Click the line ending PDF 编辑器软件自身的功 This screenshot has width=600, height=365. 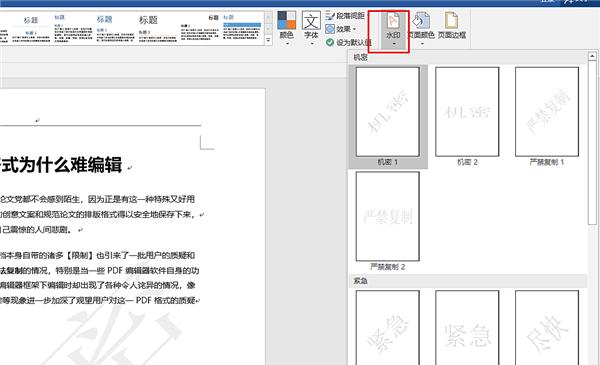[99, 270]
